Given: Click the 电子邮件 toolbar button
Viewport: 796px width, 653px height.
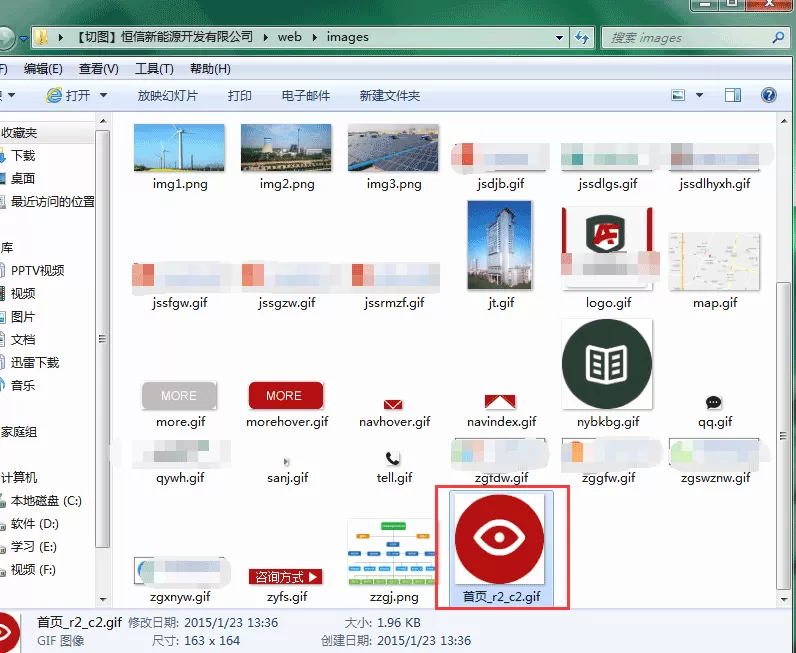Looking at the screenshot, I should coord(306,95).
